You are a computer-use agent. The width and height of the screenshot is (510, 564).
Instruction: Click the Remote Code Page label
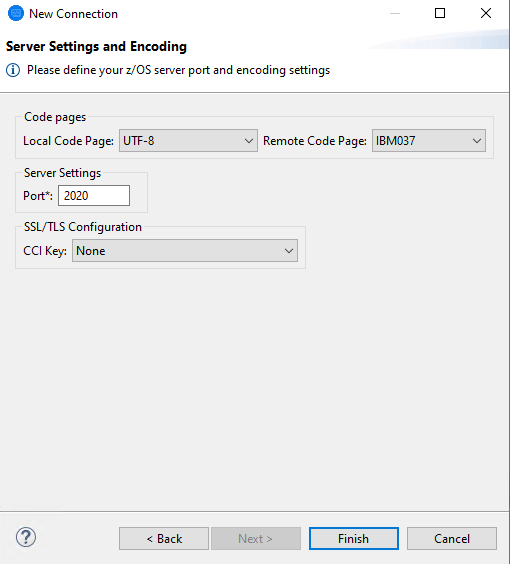(x=315, y=141)
